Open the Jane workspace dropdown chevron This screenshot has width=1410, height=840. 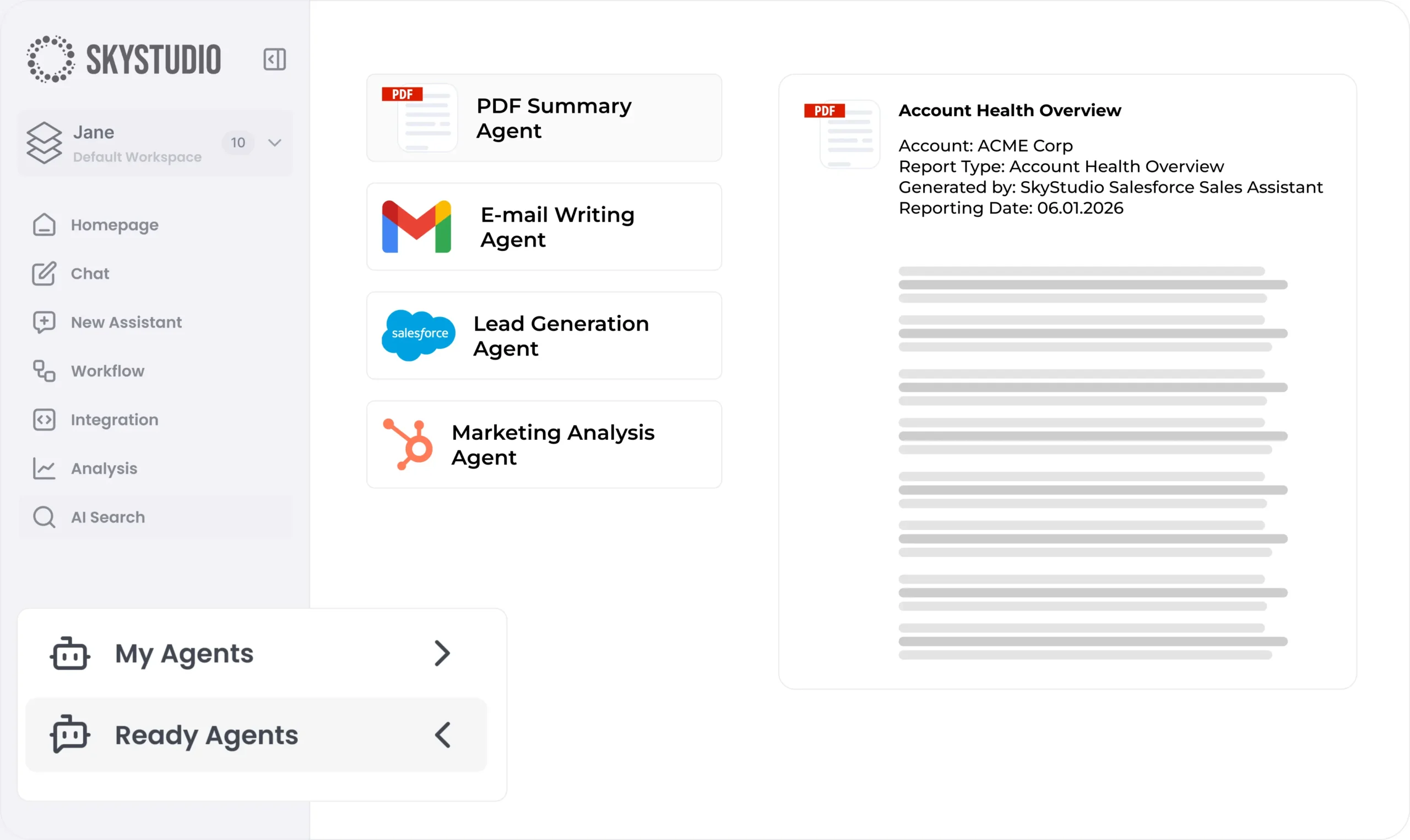click(275, 143)
